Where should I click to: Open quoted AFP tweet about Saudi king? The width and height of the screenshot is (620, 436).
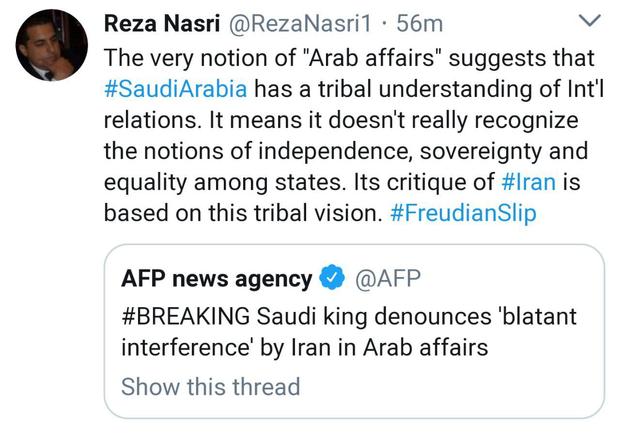click(x=354, y=331)
